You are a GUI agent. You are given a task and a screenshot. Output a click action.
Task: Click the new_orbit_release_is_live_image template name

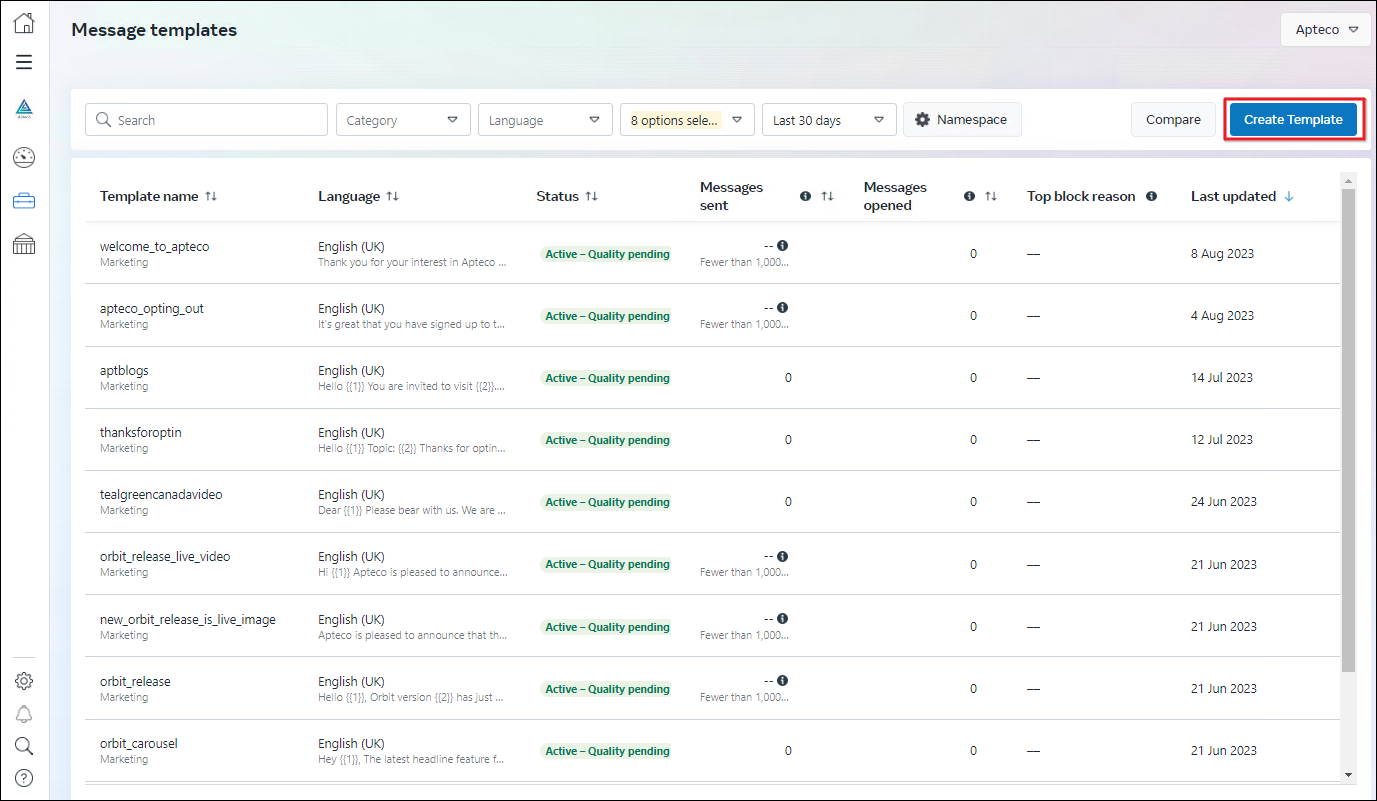188,620
